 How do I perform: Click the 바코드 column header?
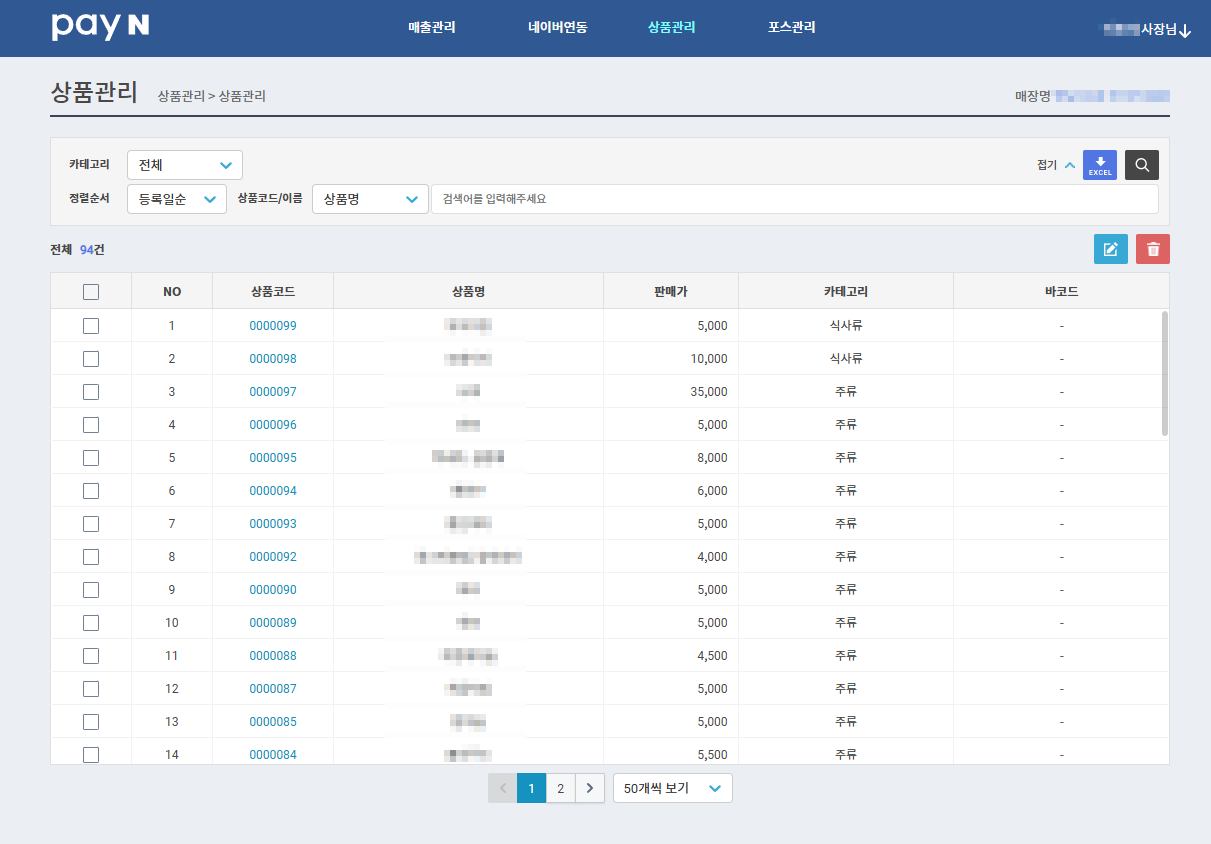pyautogui.click(x=1061, y=292)
